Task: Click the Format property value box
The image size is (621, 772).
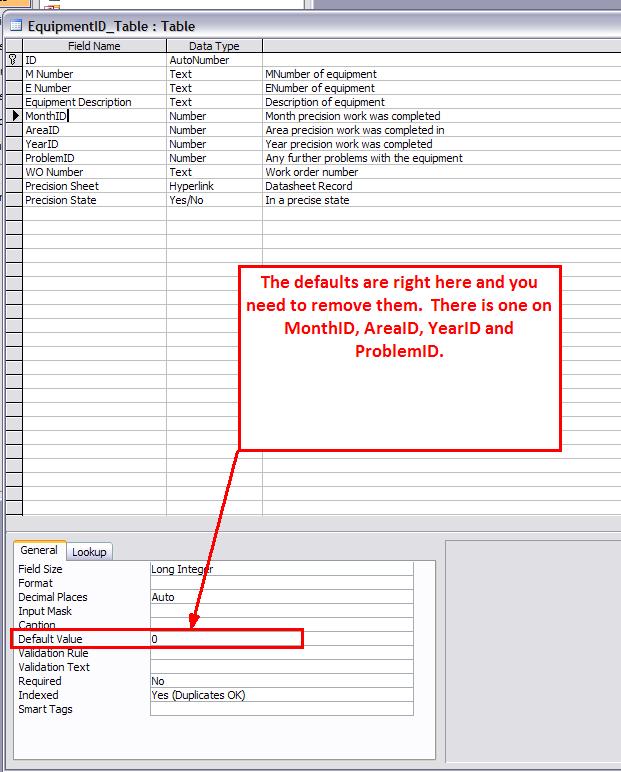Action: coord(282,583)
